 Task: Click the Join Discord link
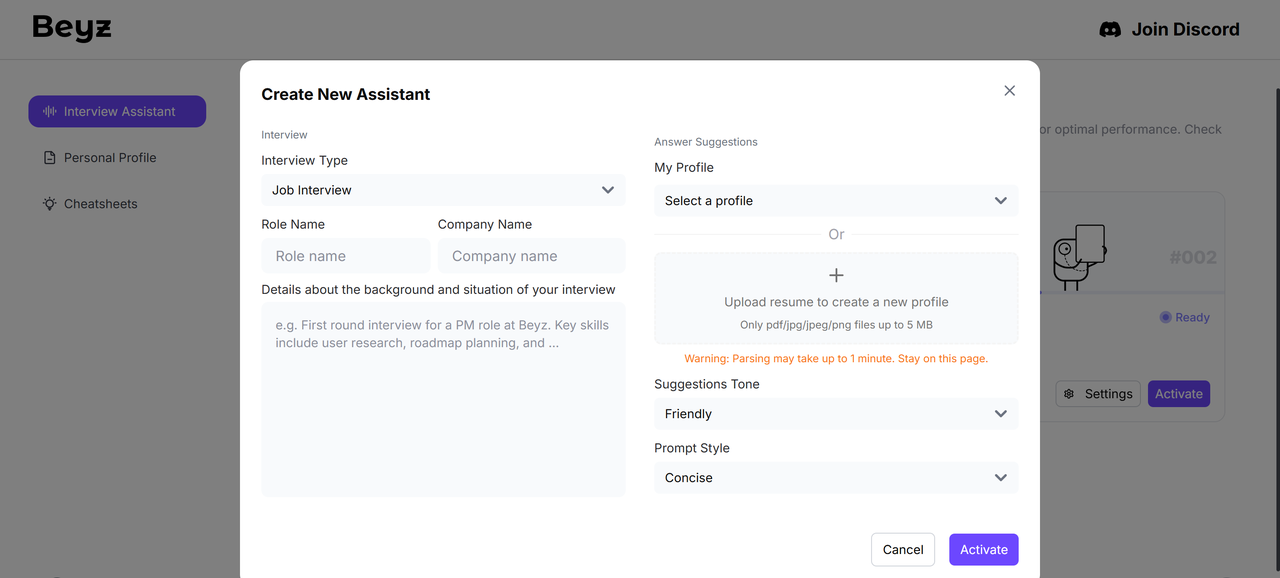pyautogui.click(x=1184, y=30)
